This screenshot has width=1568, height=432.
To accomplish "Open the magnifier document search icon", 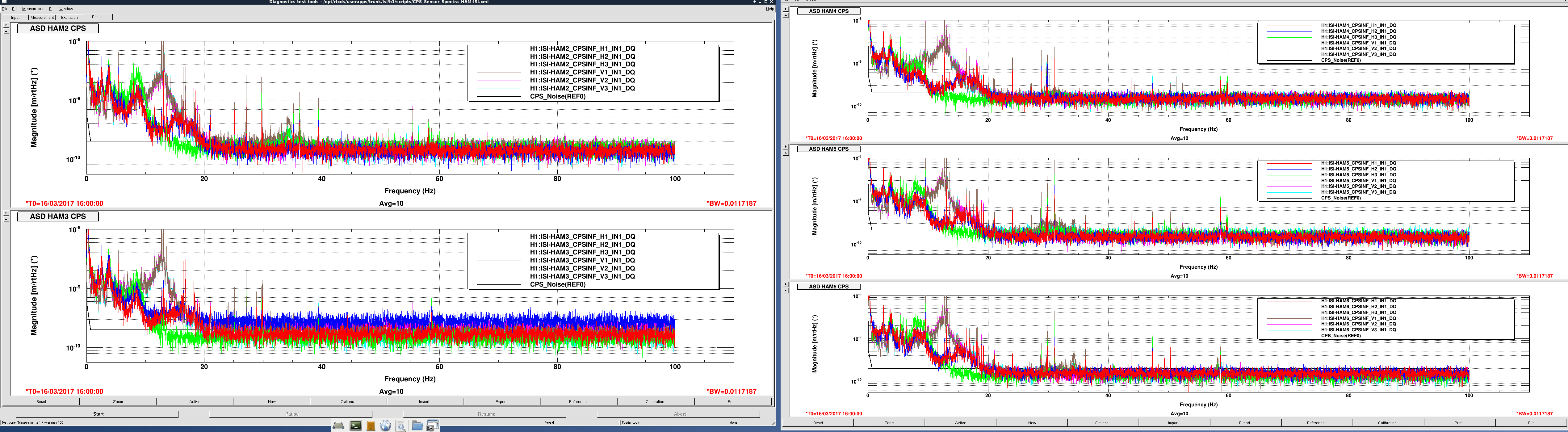I will (401, 425).
